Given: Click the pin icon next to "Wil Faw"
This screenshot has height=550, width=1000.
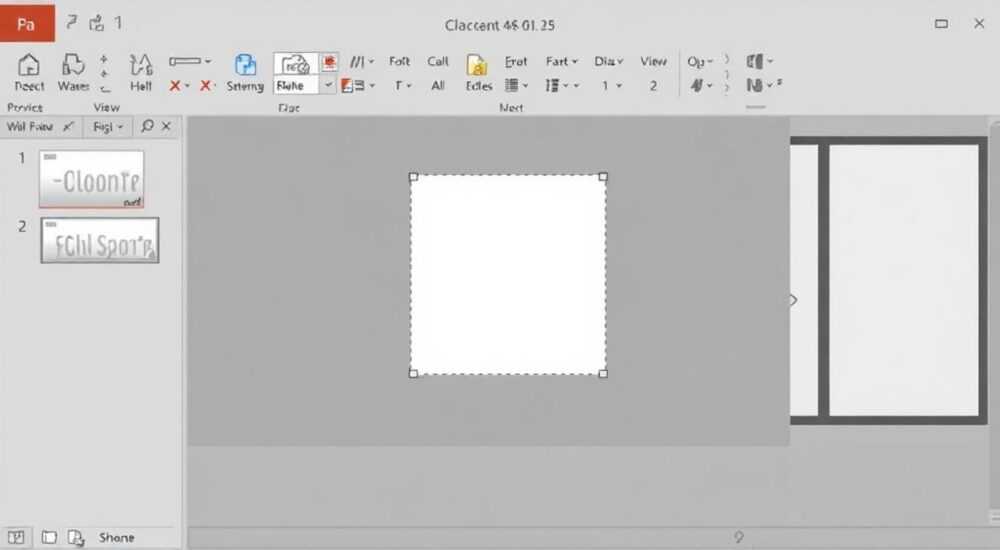Looking at the screenshot, I should pyautogui.click(x=68, y=126).
